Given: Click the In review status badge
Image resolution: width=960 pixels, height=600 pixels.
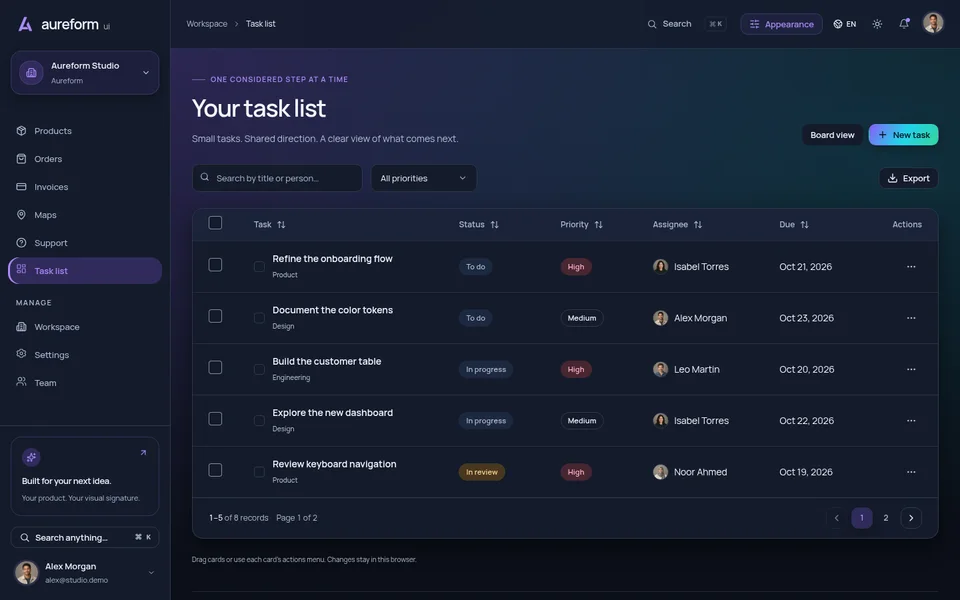Looking at the screenshot, I should (x=482, y=472).
